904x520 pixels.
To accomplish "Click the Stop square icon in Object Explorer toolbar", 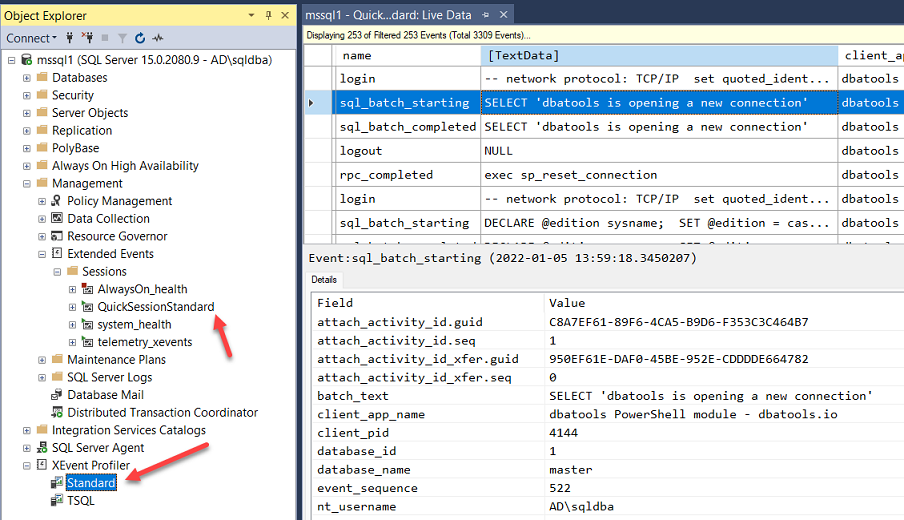I will coord(105,38).
